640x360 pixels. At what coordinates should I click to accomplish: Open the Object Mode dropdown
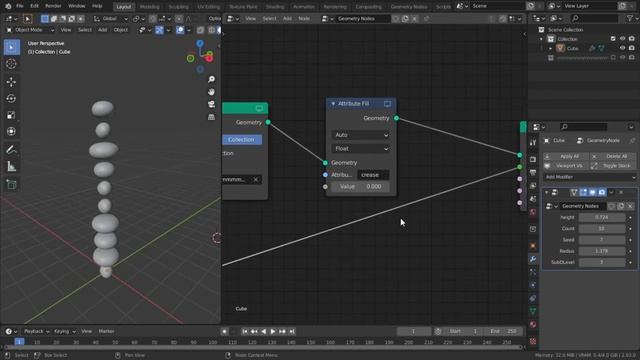tap(30, 30)
